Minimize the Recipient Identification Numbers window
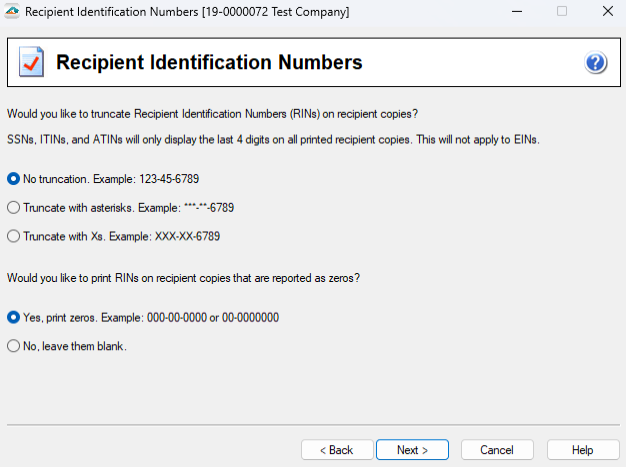The height and width of the screenshot is (467, 626). (515, 12)
